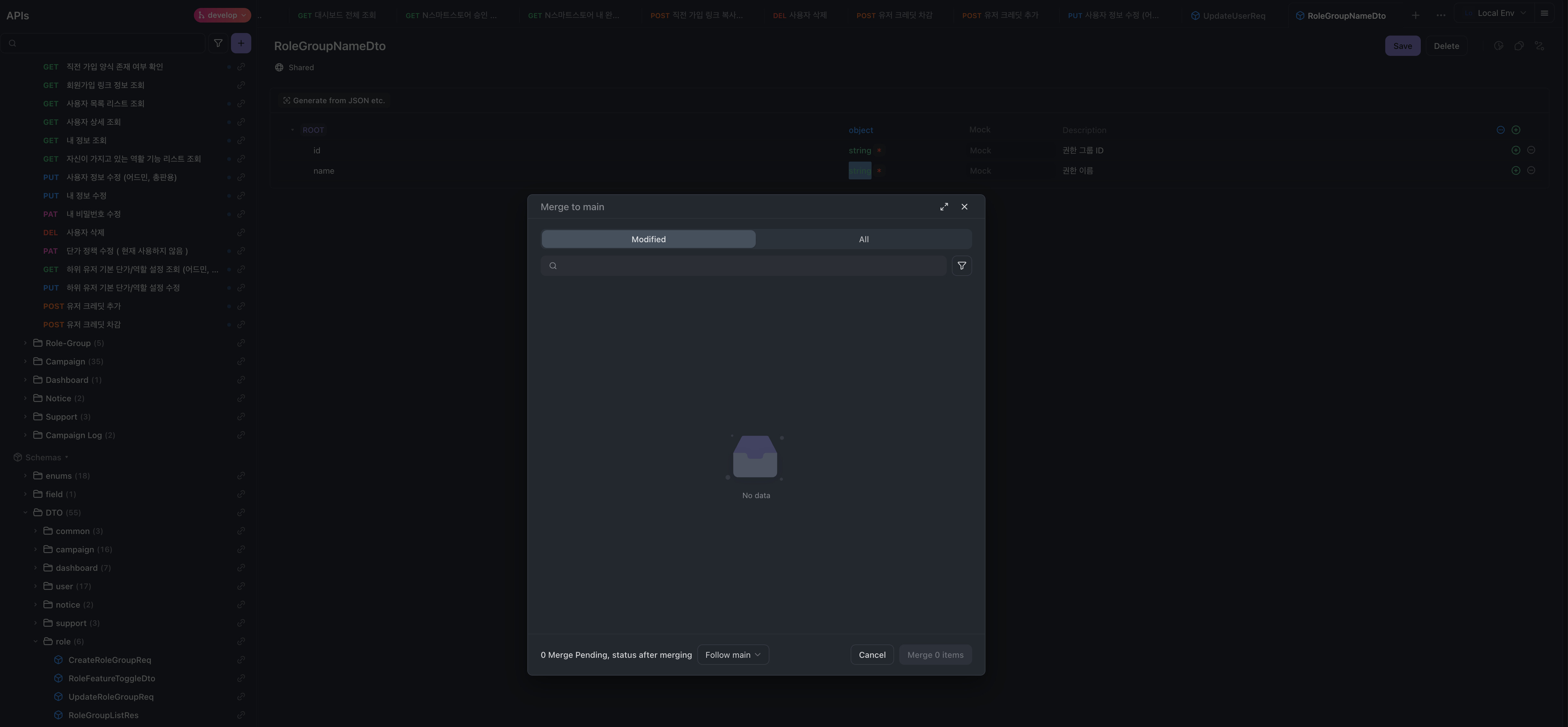
Task: Toggle required asterisk on id field
Action: pyautogui.click(x=879, y=150)
